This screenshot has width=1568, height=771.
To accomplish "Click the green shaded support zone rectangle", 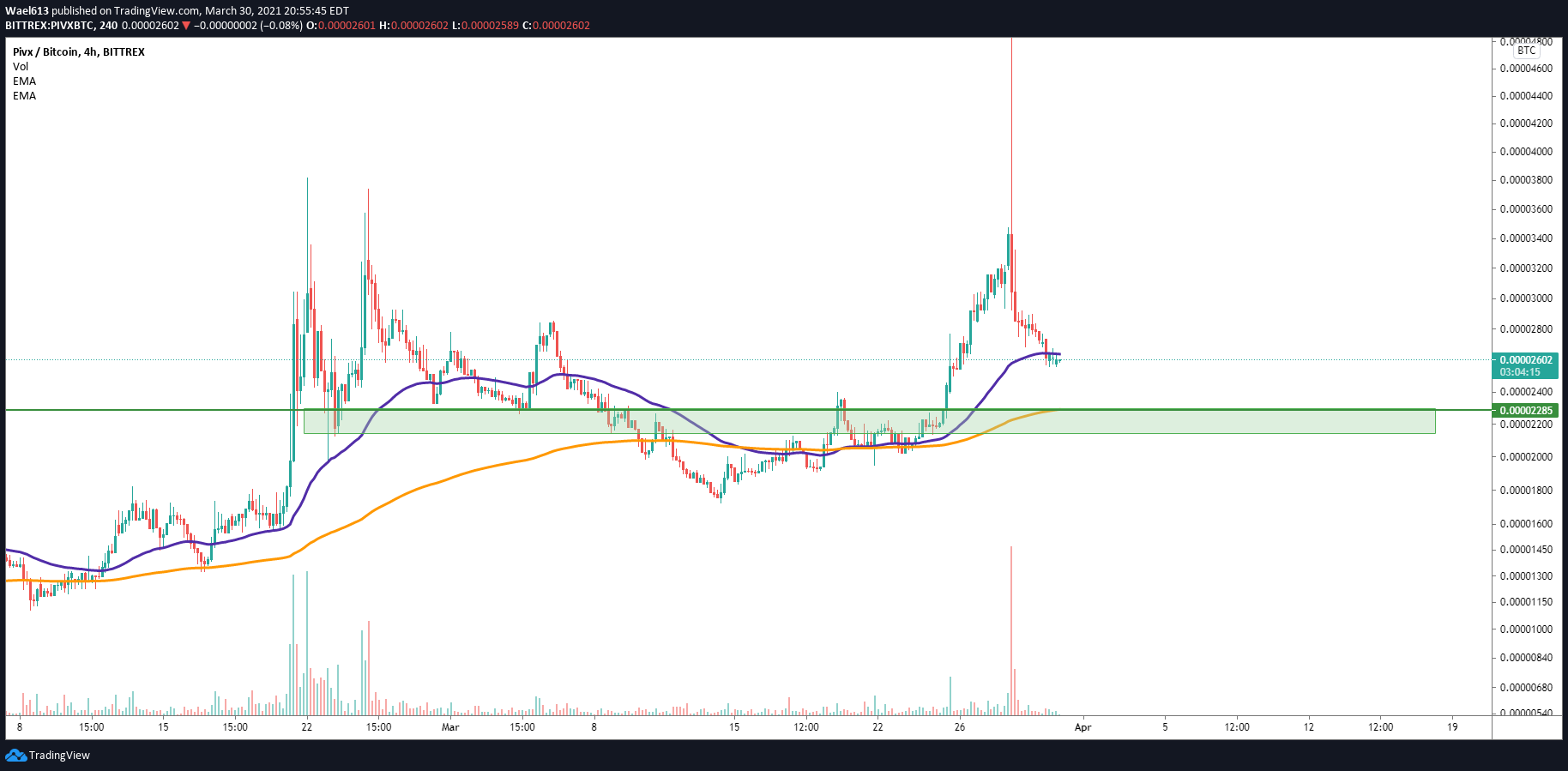I will (x=869, y=422).
